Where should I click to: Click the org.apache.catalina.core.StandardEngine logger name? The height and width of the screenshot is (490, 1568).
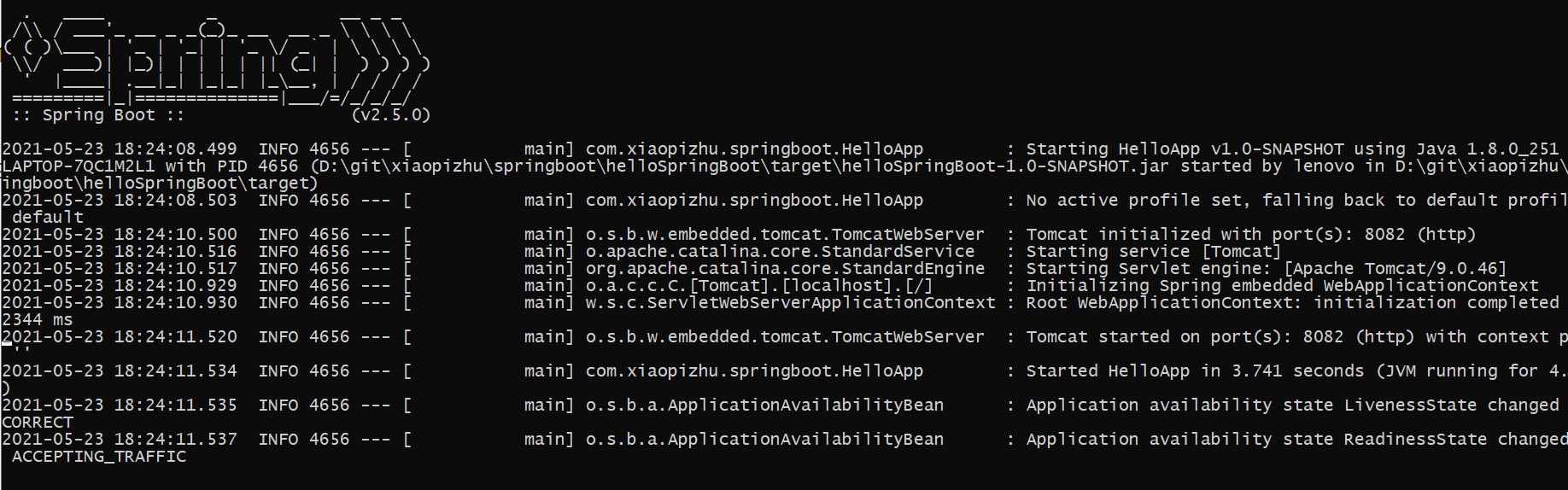click(x=785, y=269)
